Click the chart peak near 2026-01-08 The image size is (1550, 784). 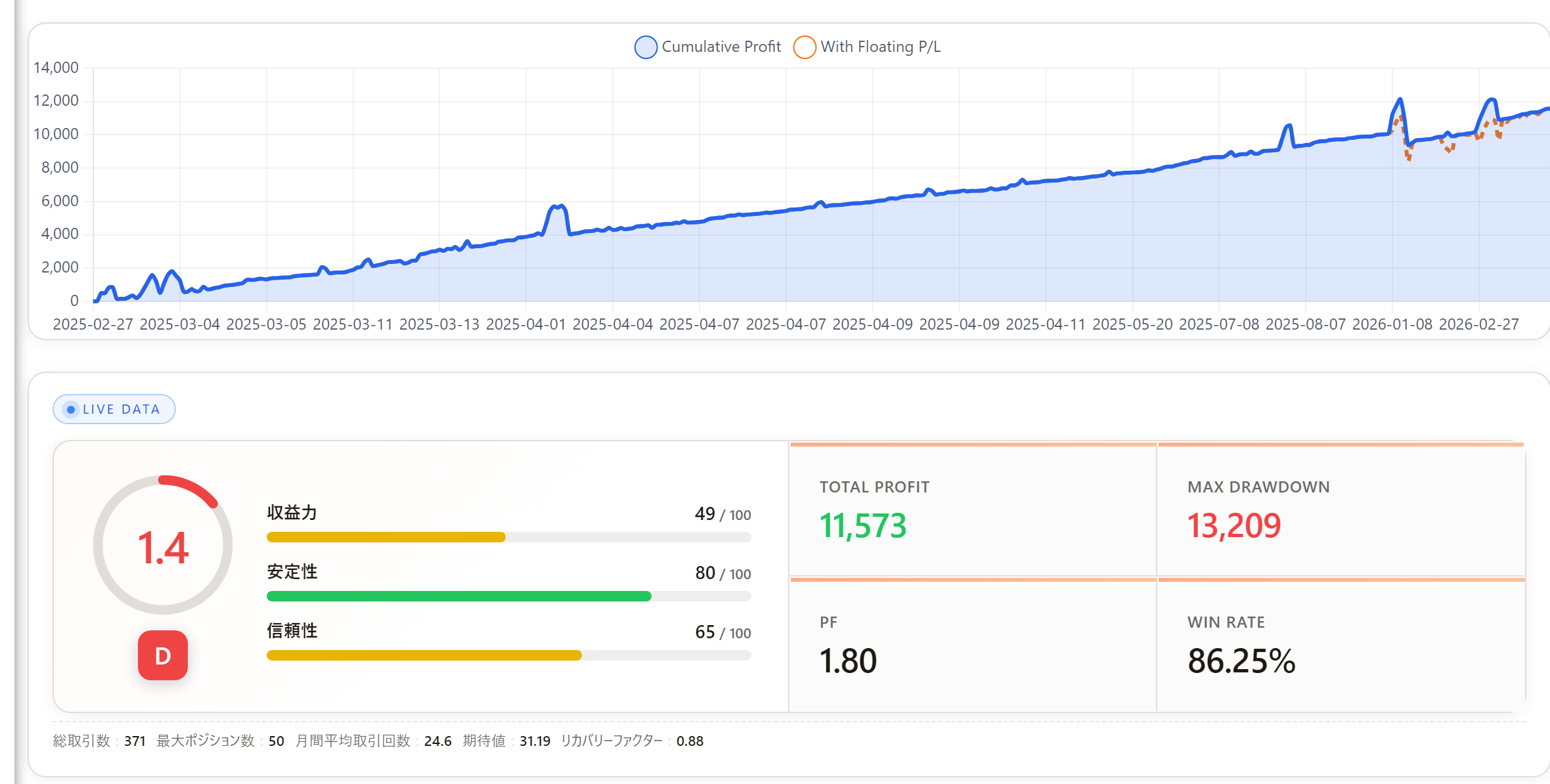tap(1400, 100)
